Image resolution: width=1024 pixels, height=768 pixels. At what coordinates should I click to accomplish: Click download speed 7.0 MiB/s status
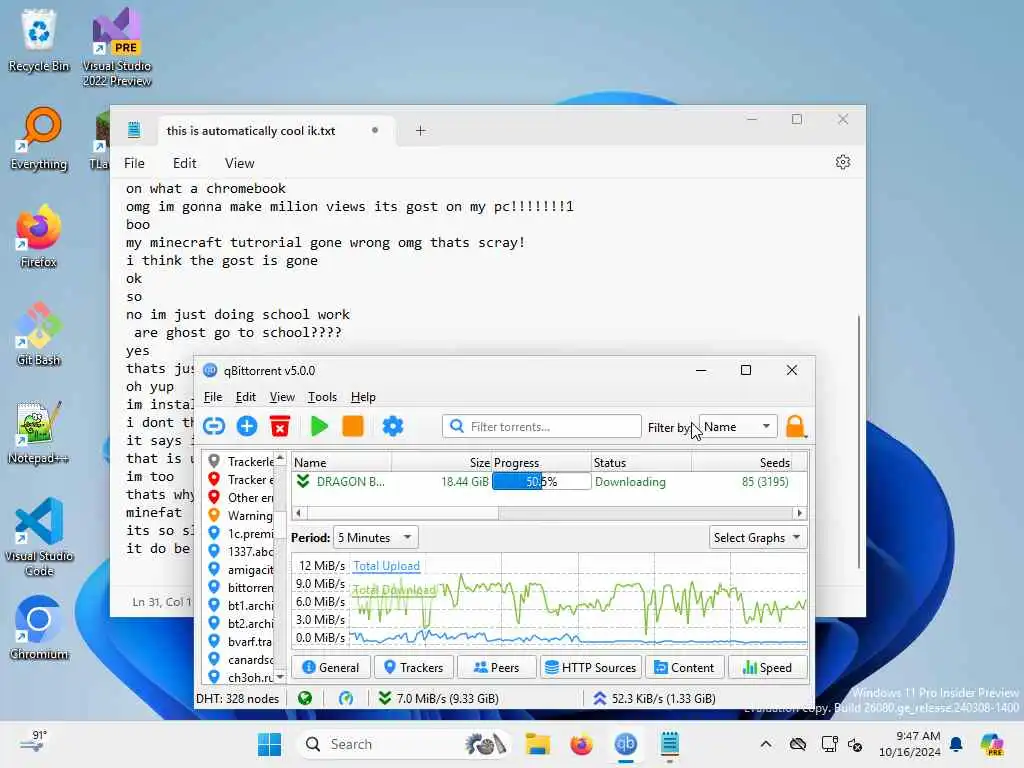click(438, 698)
